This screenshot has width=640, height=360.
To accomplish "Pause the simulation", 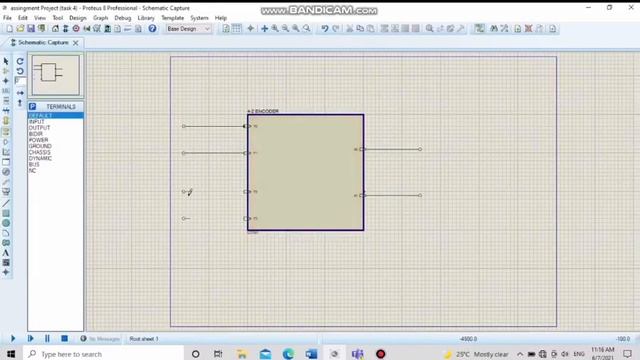I will (47, 338).
